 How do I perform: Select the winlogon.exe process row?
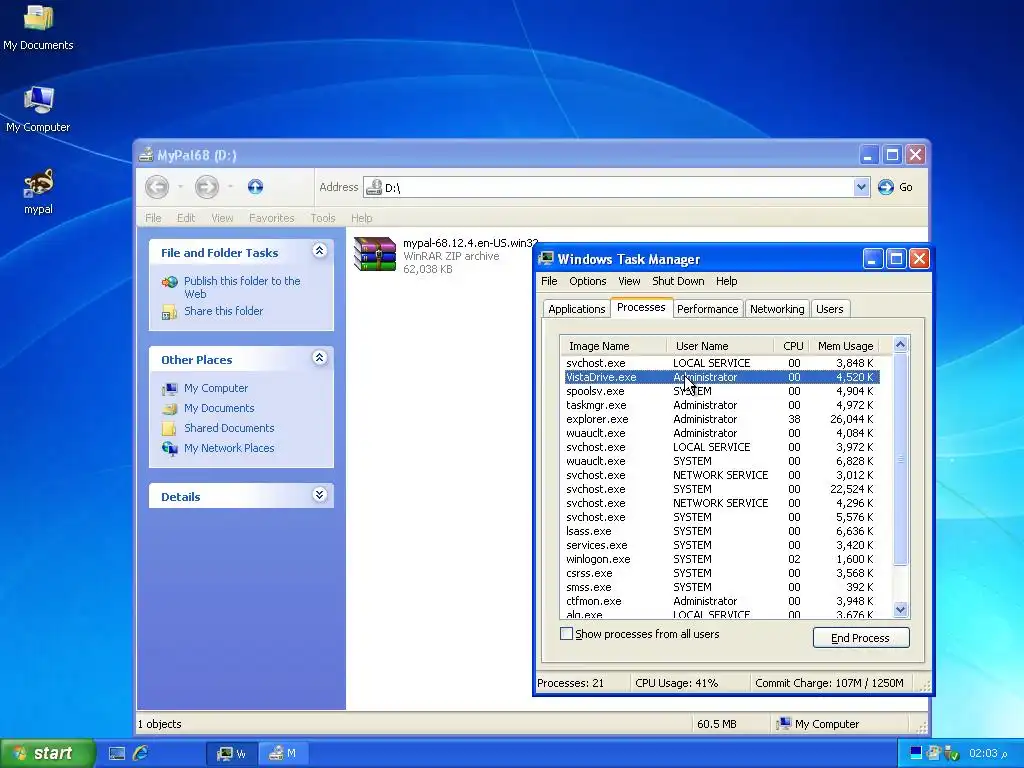coord(721,560)
